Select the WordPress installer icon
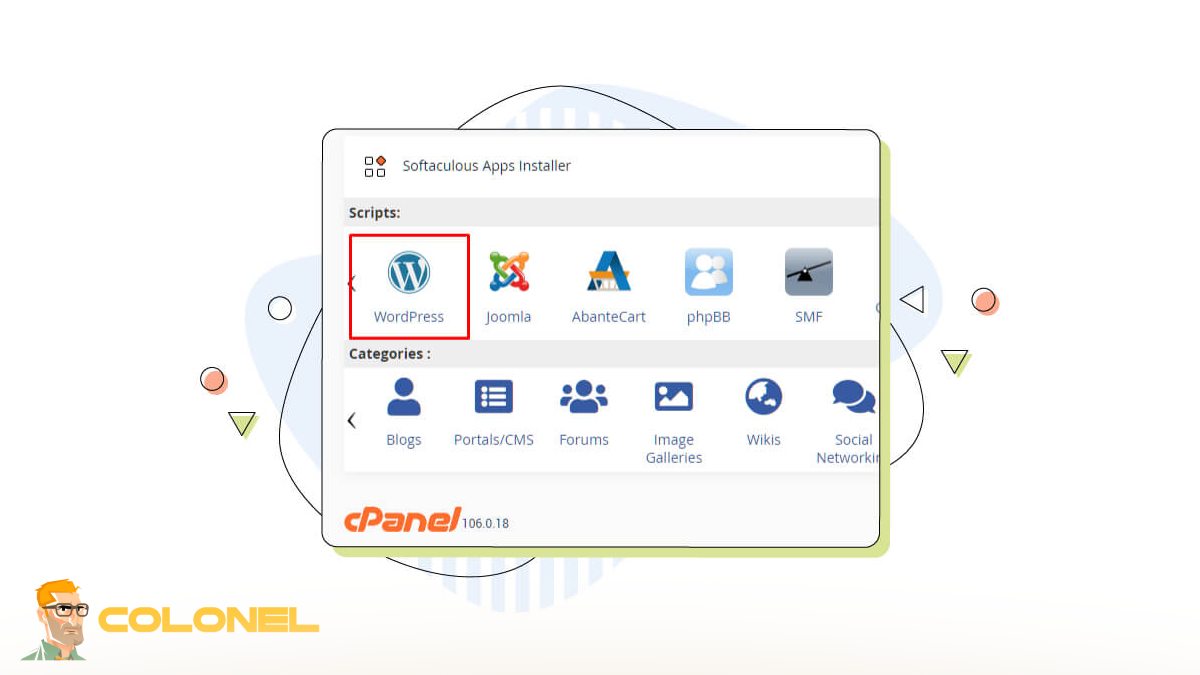The image size is (1200, 675). pos(408,271)
